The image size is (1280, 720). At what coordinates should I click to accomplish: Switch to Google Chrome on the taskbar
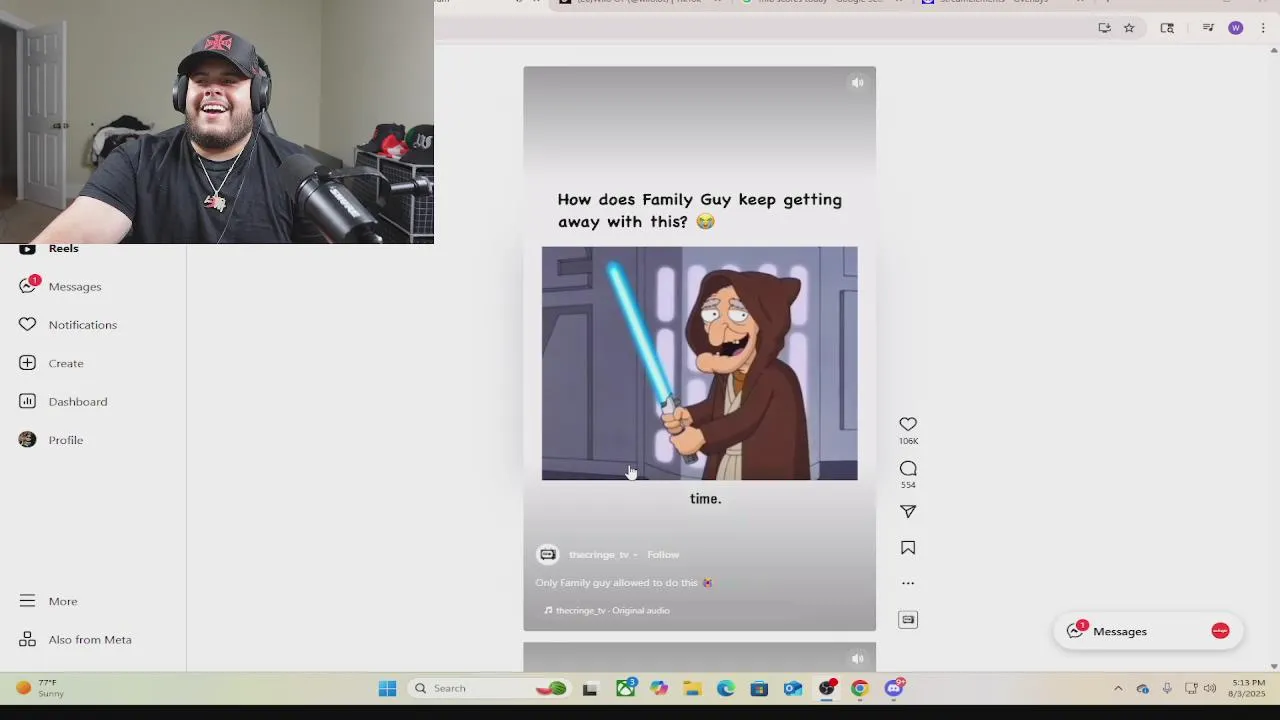point(860,688)
